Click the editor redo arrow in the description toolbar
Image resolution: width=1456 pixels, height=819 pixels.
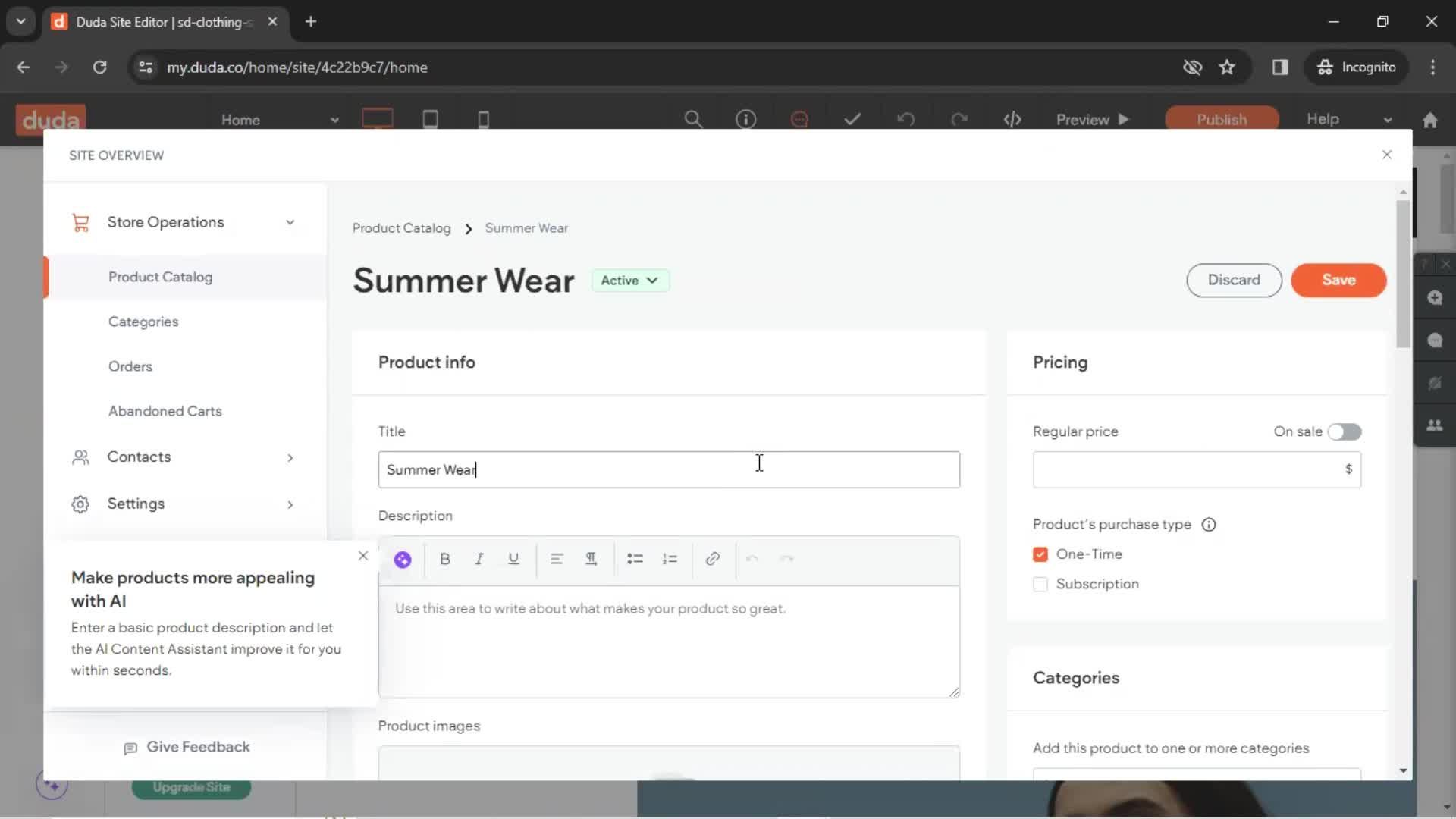coord(787,559)
